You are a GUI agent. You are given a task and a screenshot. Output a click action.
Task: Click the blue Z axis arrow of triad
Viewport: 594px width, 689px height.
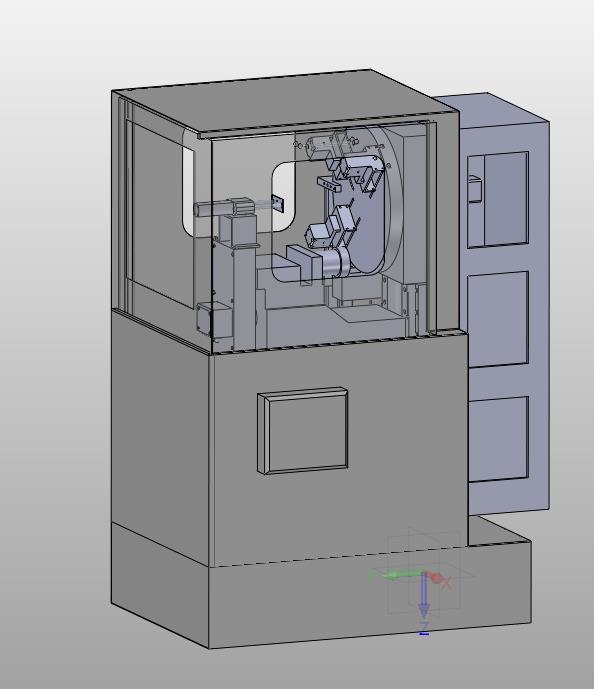[x=424, y=597]
